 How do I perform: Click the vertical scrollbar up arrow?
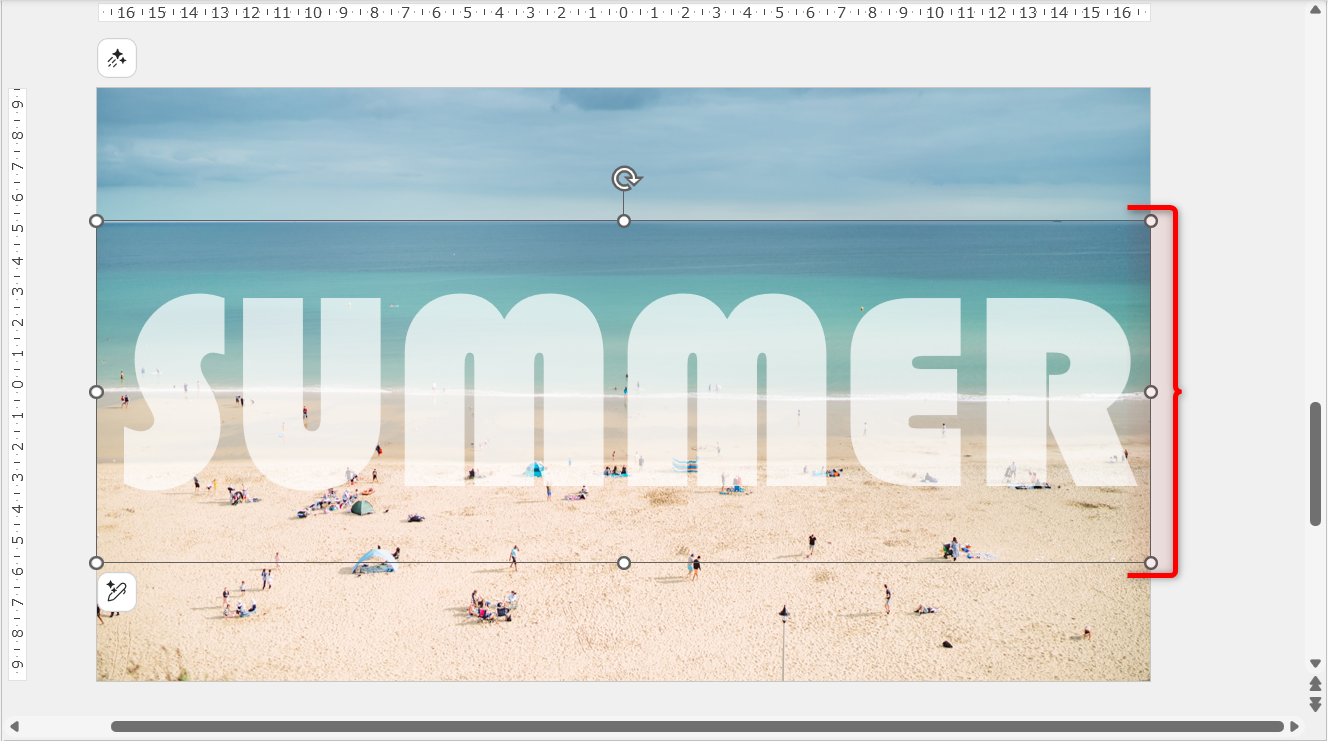1316,9
